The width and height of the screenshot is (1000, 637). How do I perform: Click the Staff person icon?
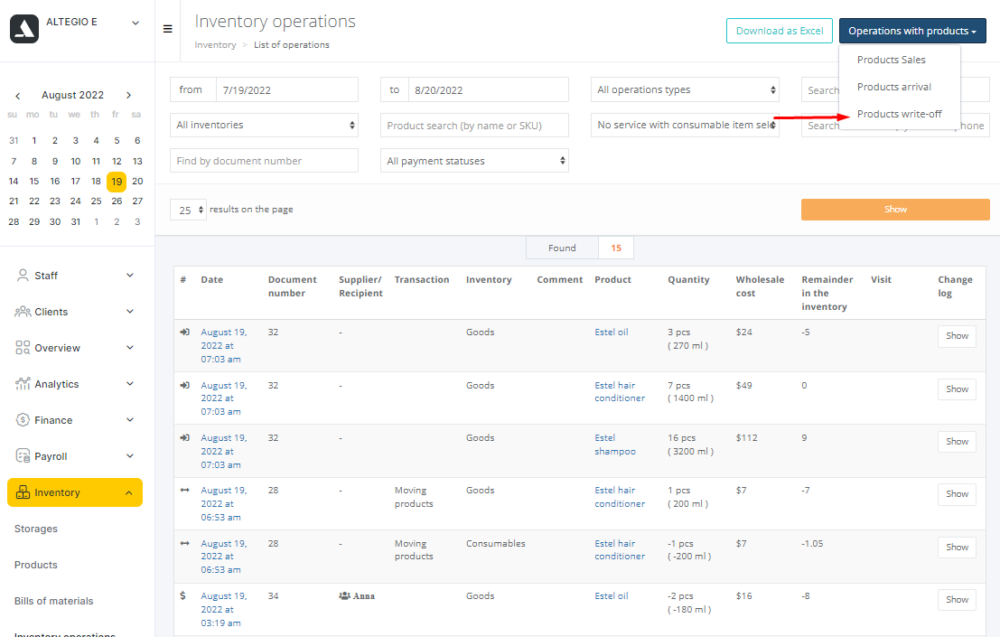coord(23,275)
